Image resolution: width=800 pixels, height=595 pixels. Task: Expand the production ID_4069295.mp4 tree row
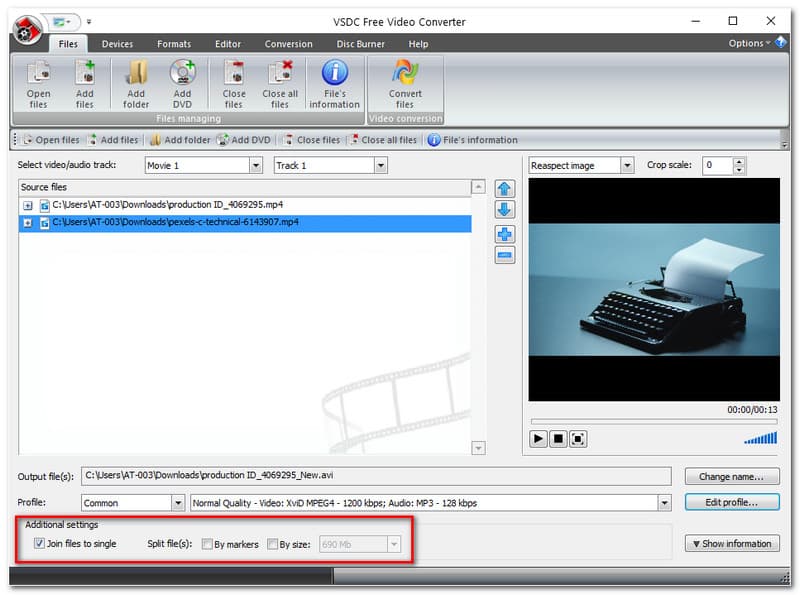(x=28, y=206)
